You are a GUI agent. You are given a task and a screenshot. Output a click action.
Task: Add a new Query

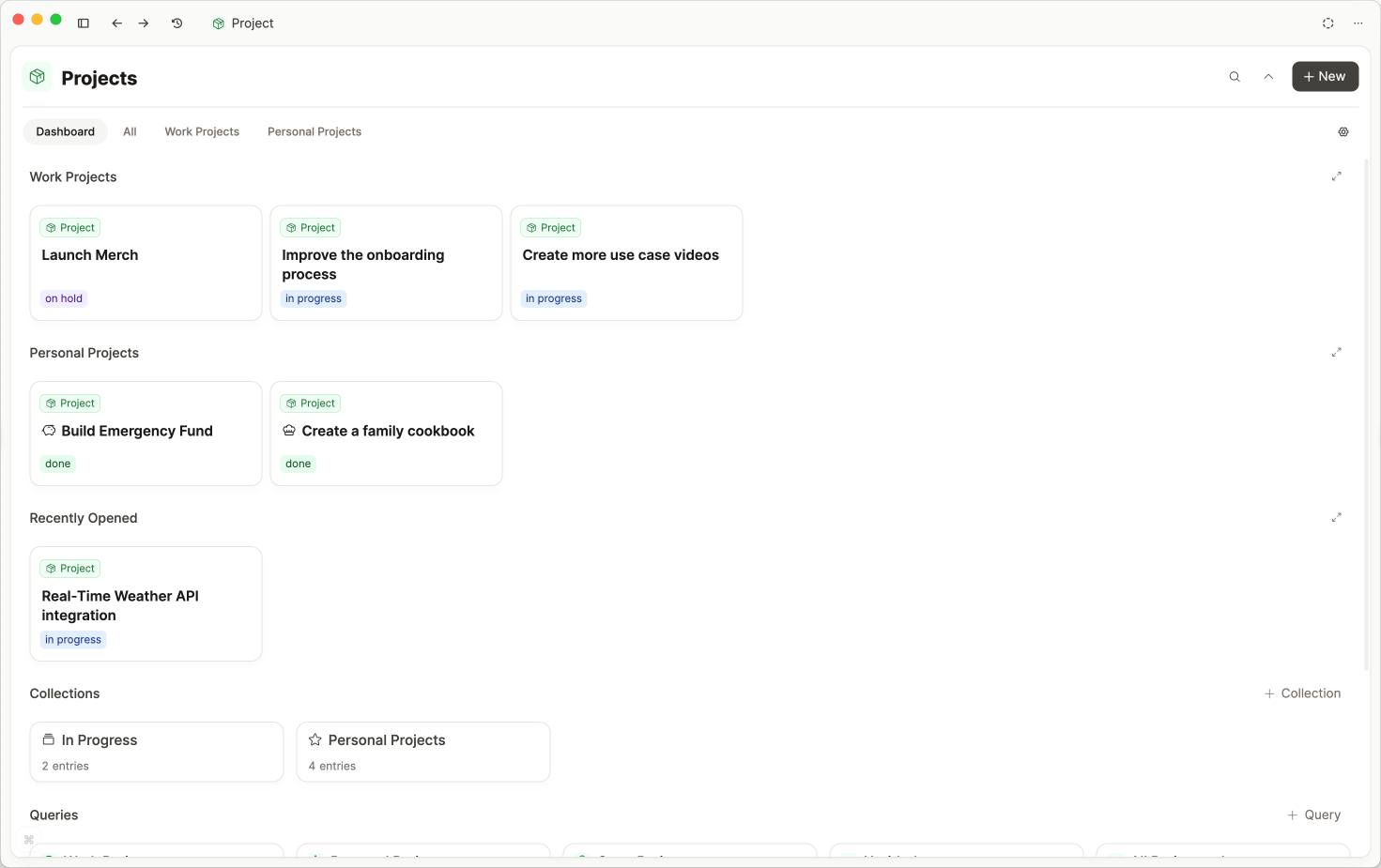[1313, 815]
